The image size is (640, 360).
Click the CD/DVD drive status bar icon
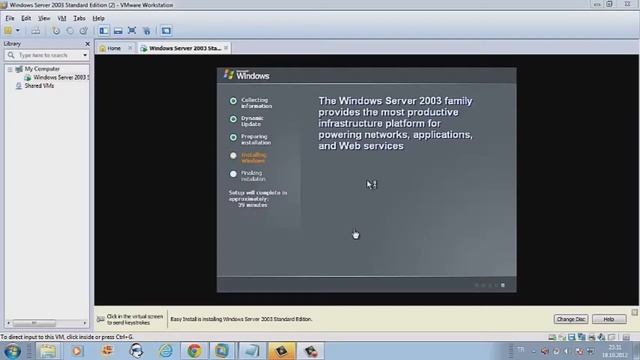(x=562, y=337)
